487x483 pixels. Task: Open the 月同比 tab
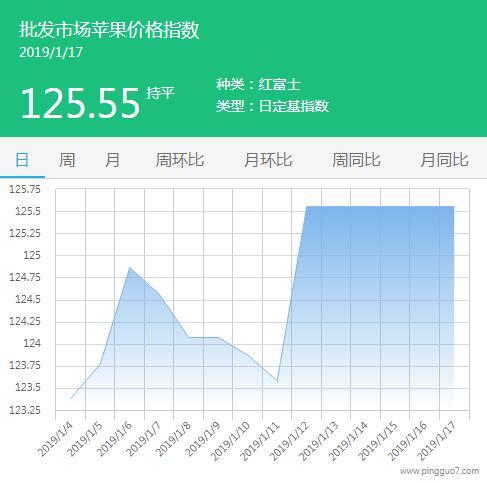pos(444,160)
